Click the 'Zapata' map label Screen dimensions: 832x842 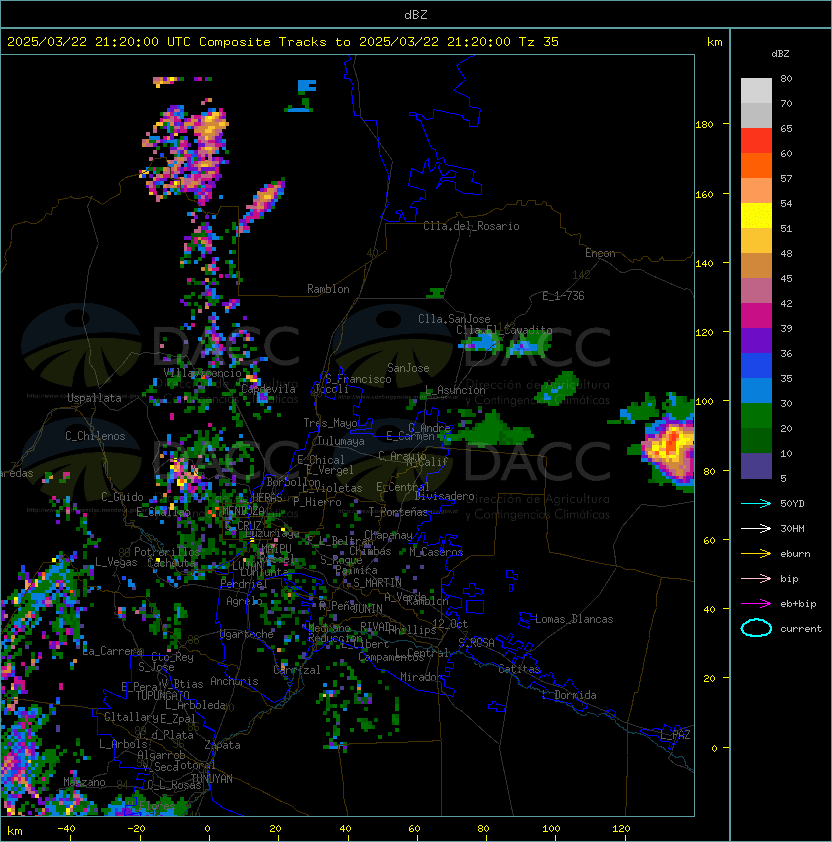222,745
